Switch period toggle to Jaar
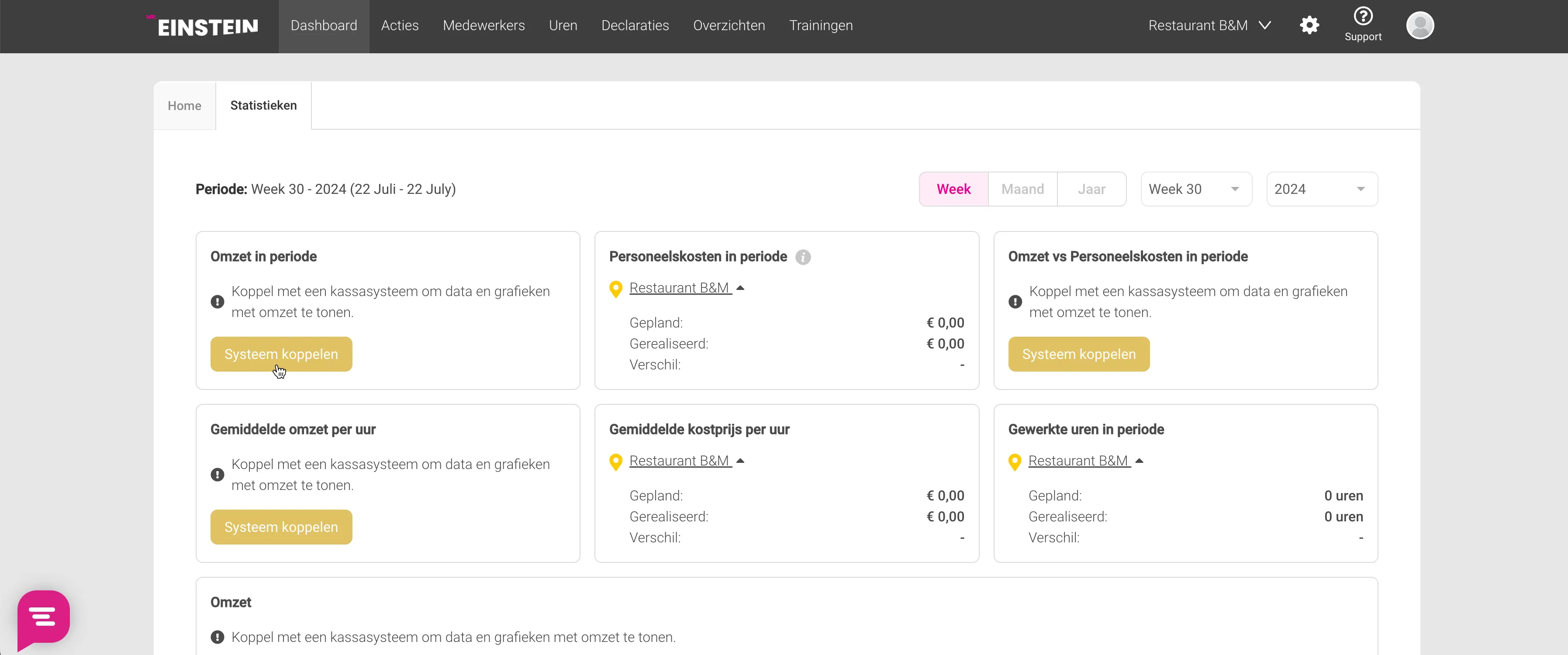The image size is (1568, 655). 1091,190
